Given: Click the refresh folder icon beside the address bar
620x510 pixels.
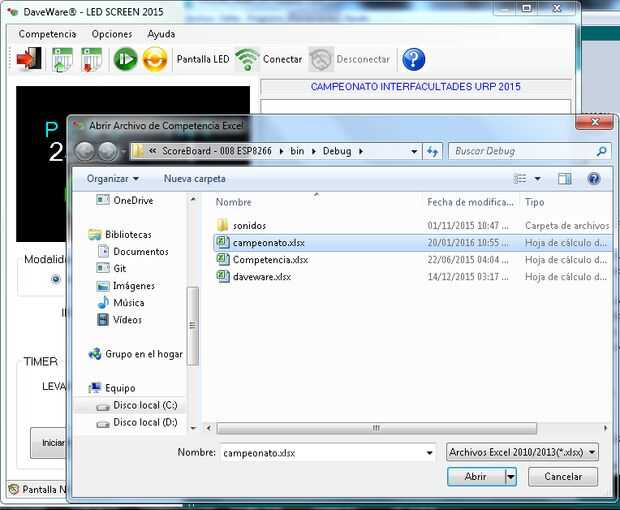Looking at the screenshot, I should (x=433, y=151).
